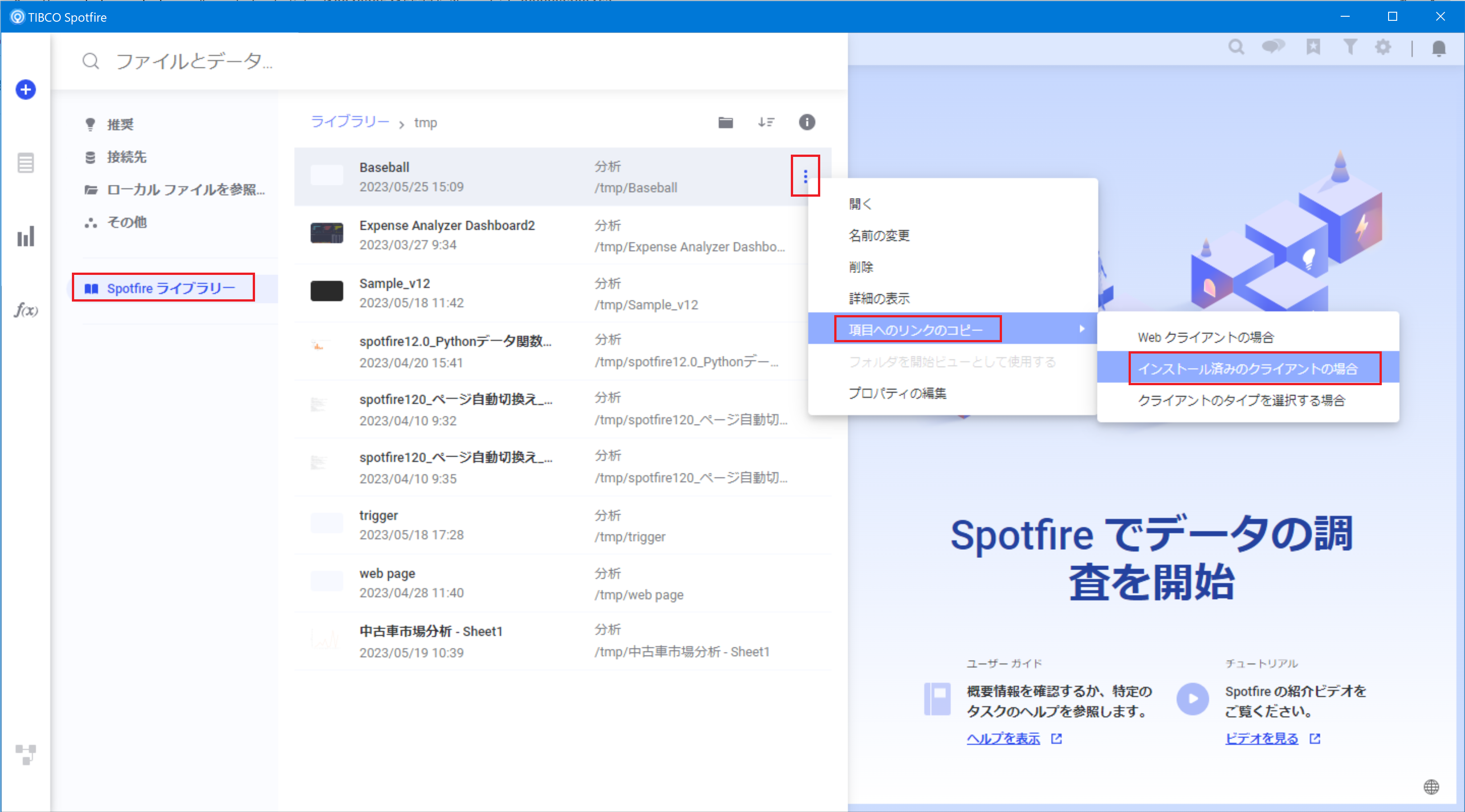Click the search icon beside ファイルとデータ
1465x812 pixels.
click(91, 61)
